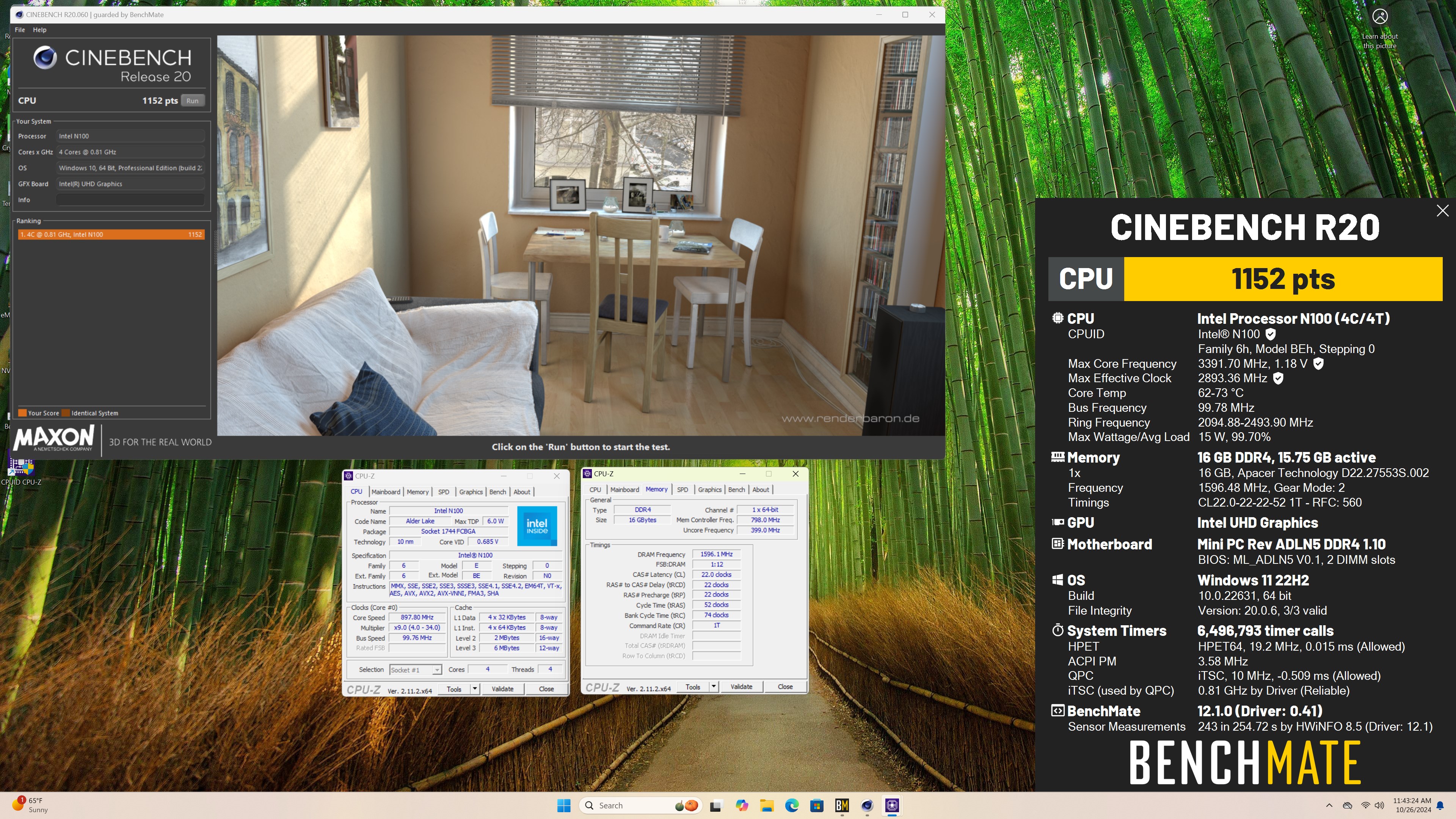The image size is (1456, 819).
Task: Switch to BenchMate via its taskbar icon
Action: point(842,805)
